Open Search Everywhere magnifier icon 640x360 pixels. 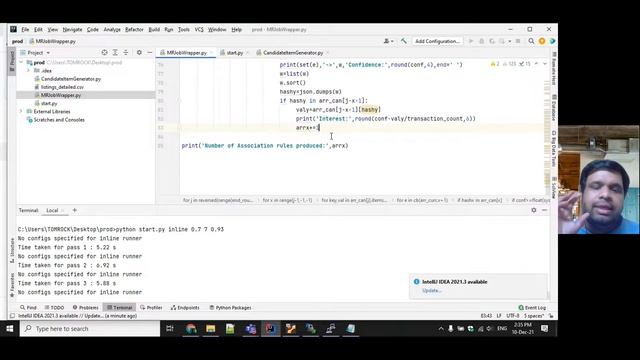coord(531,41)
